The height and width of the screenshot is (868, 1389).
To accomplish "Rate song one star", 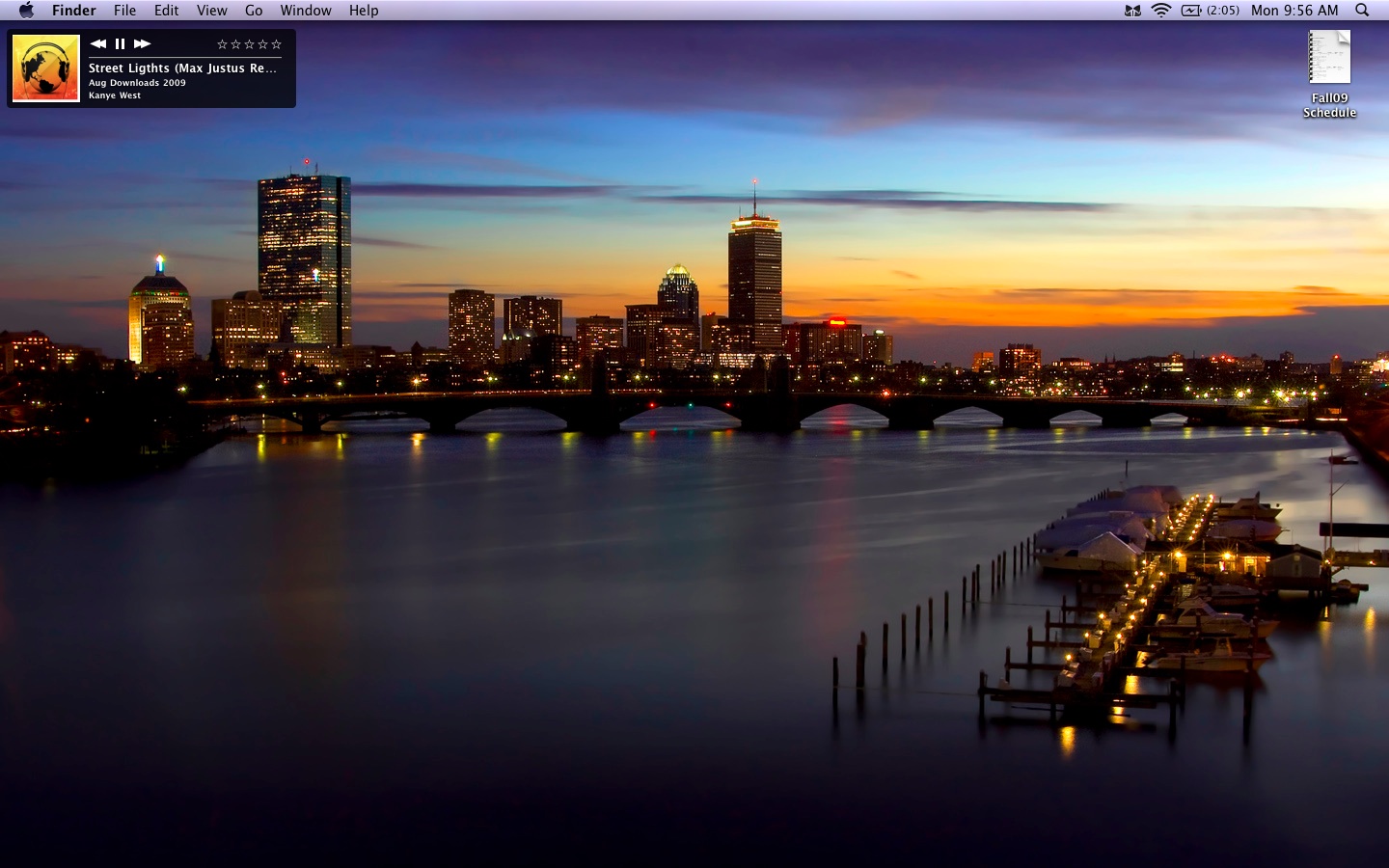I will point(222,44).
